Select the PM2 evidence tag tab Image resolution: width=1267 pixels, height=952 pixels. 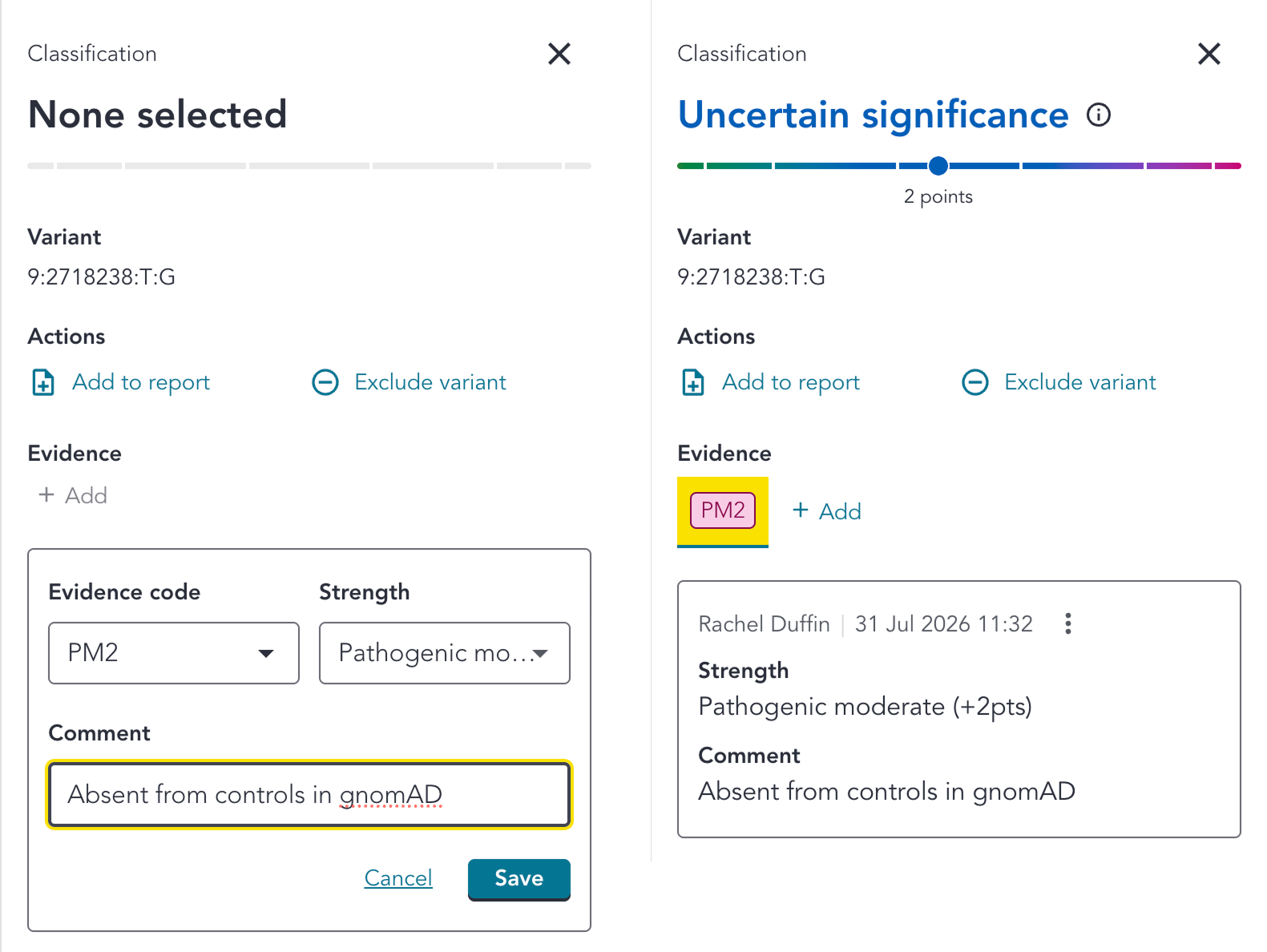click(723, 511)
